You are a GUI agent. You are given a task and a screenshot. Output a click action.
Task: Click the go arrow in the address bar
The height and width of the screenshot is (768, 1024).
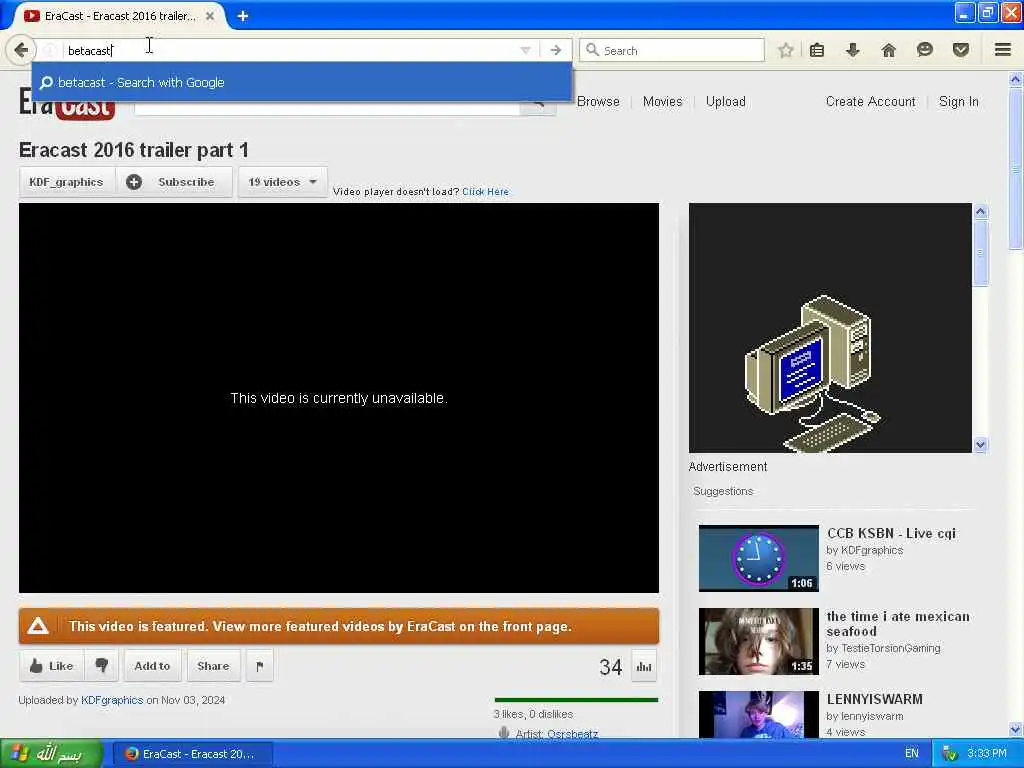click(556, 50)
